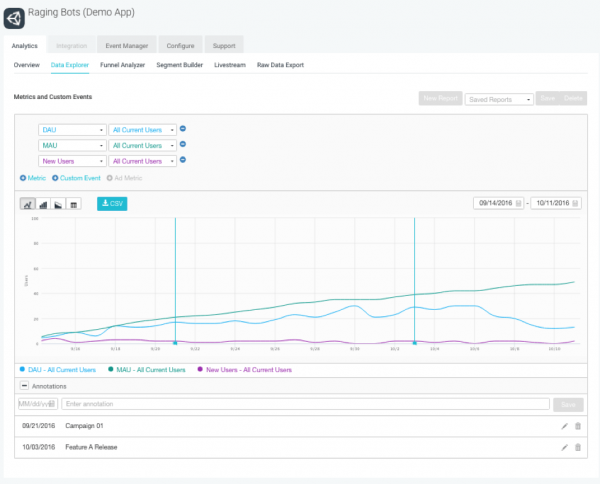Download chart data as CSV
Viewport: 600px width, 484px height.
112,204
